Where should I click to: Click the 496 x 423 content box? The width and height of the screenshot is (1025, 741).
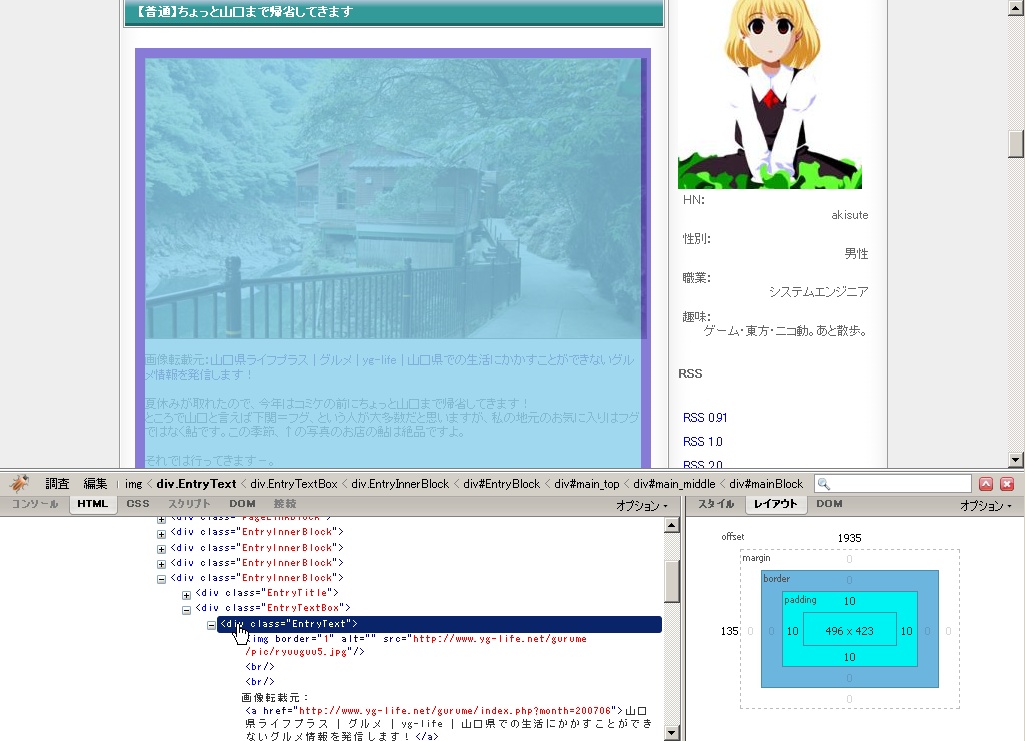(x=849, y=631)
